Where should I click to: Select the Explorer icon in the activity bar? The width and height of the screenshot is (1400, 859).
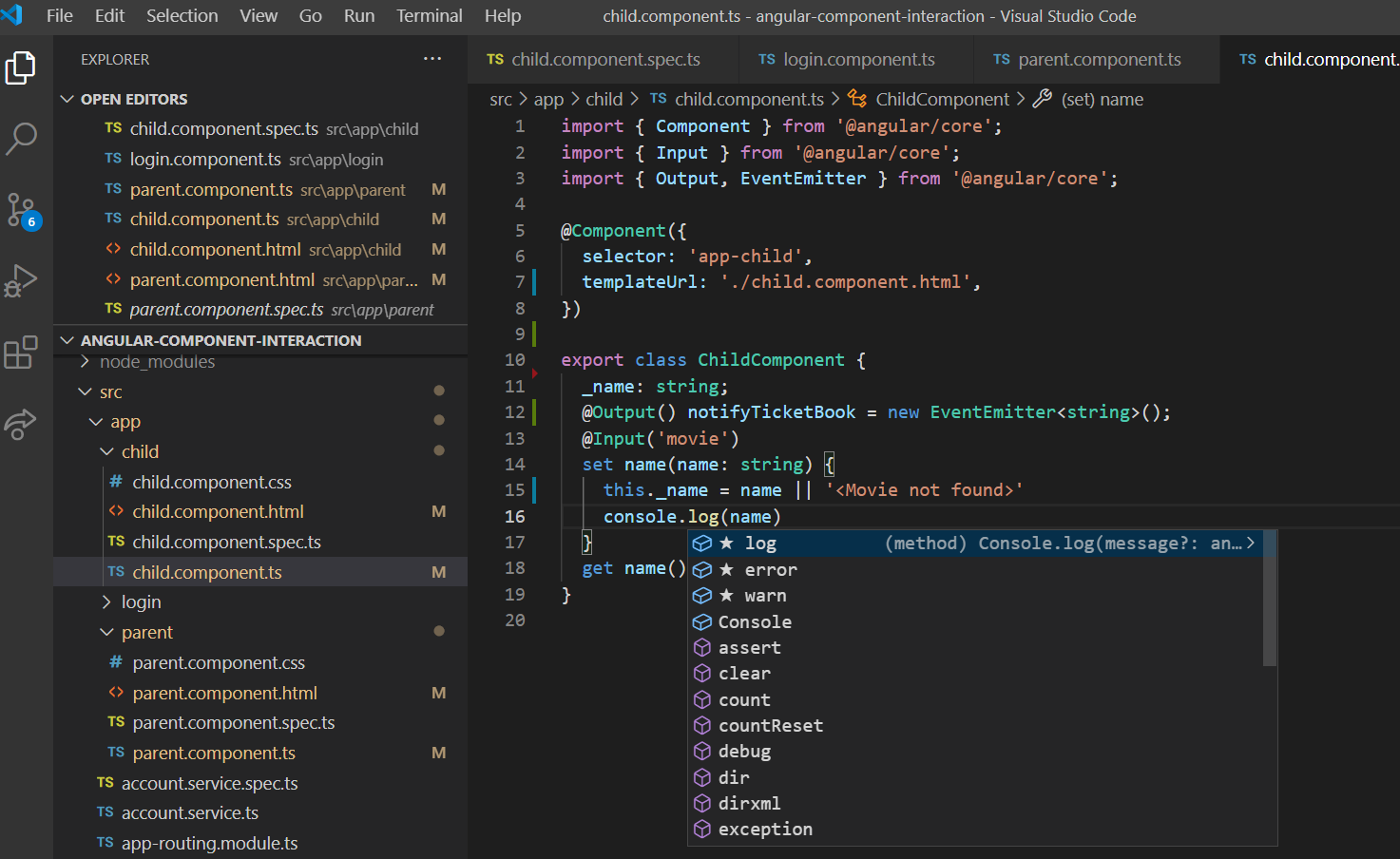23,67
